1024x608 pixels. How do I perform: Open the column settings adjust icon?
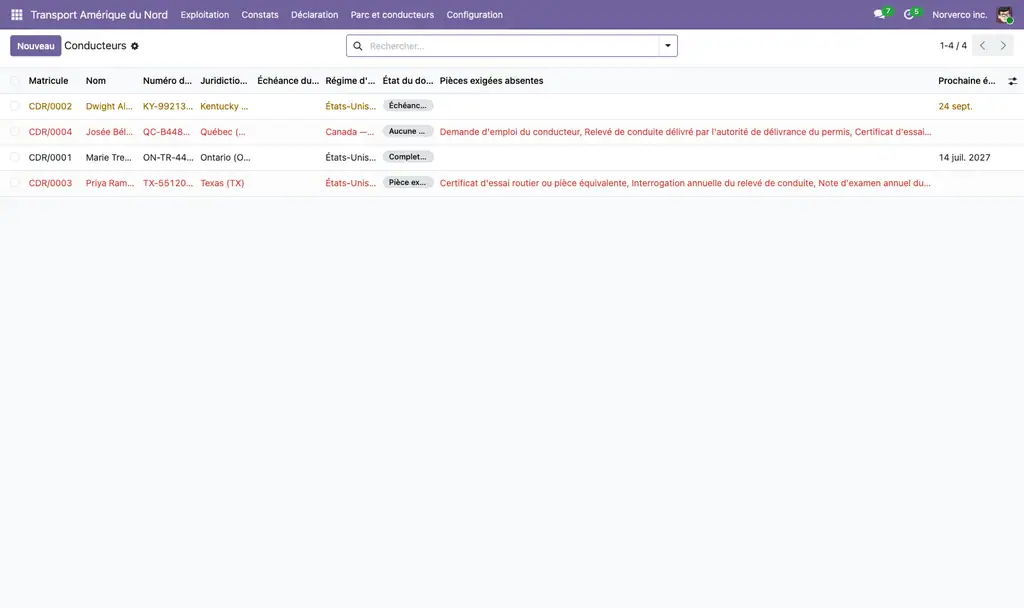click(x=1012, y=81)
